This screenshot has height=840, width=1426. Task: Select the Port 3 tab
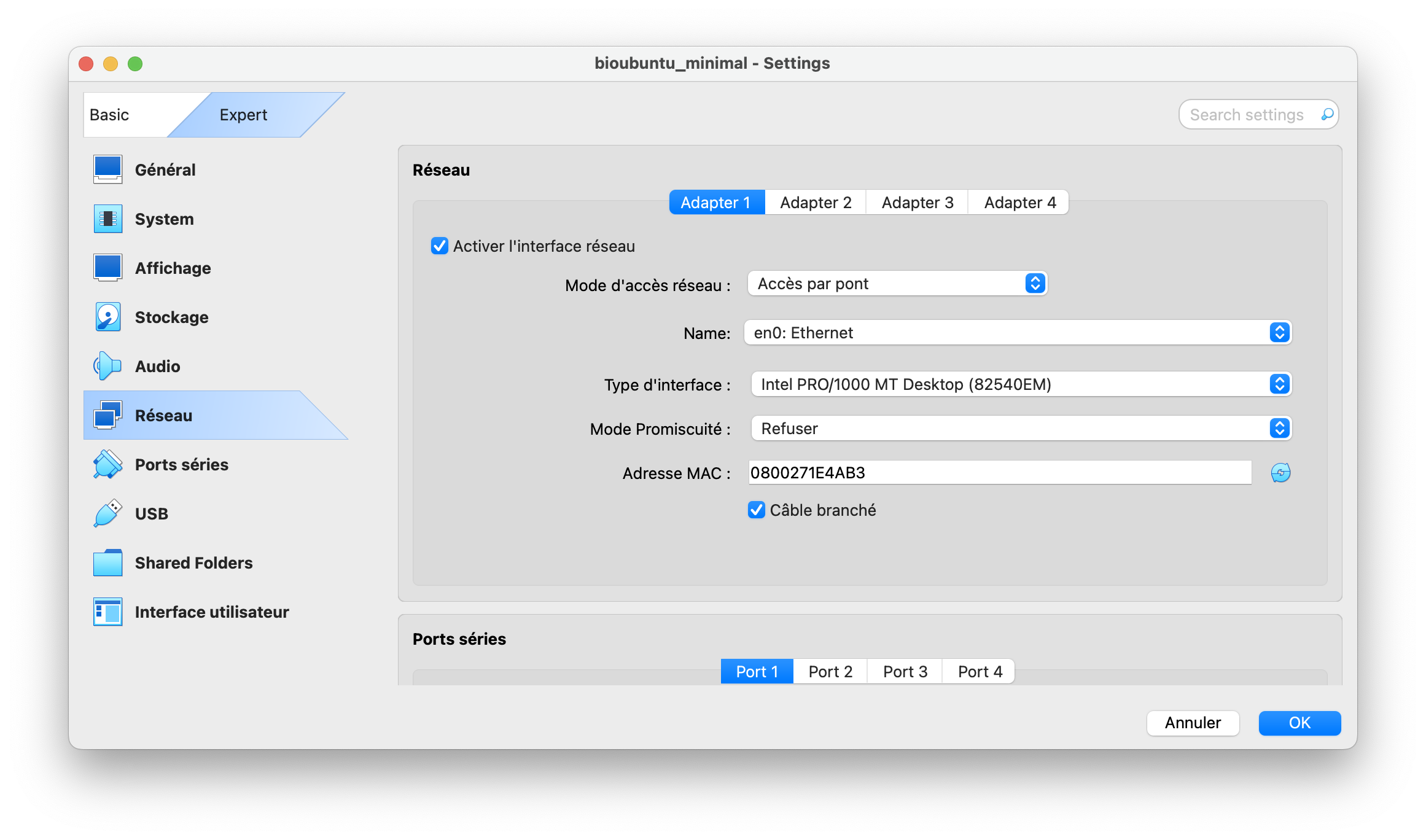coord(905,672)
